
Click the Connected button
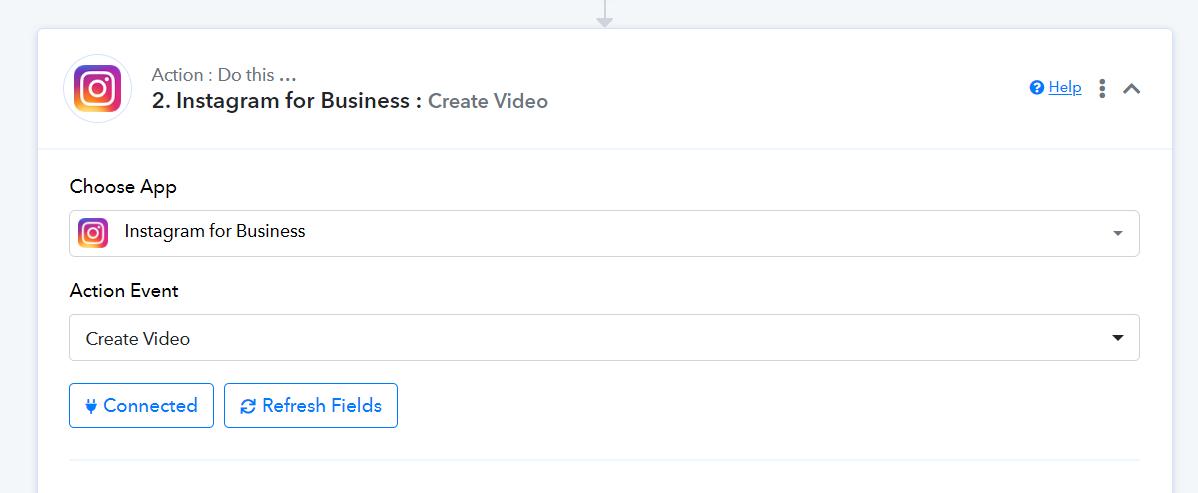pyautogui.click(x=141, y=405)
